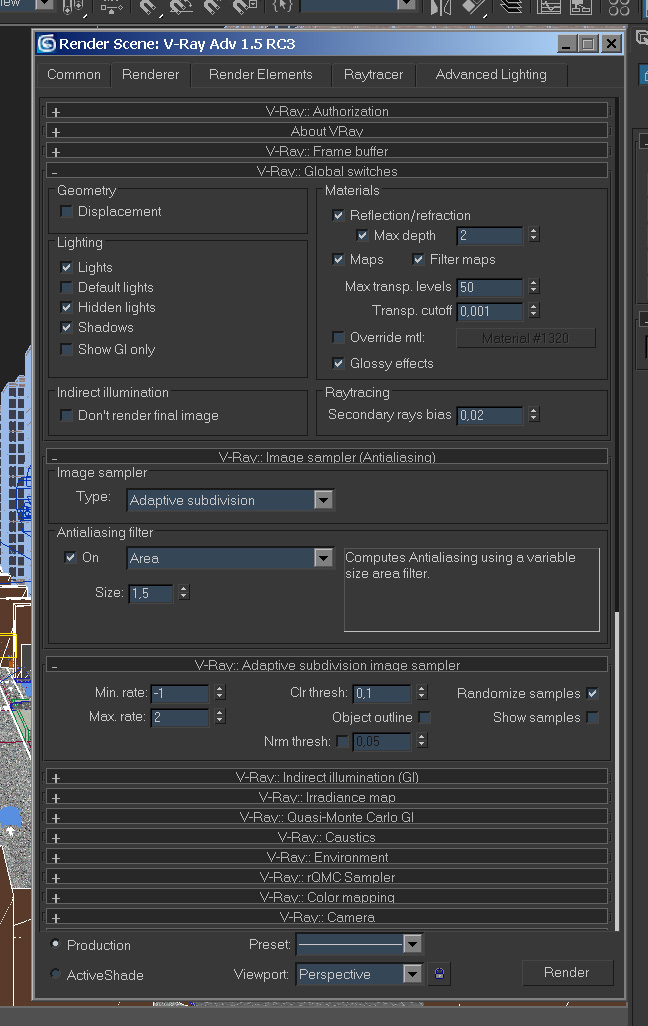Toggle the Snaps magnet icon in top toolbar

point(149,7)
